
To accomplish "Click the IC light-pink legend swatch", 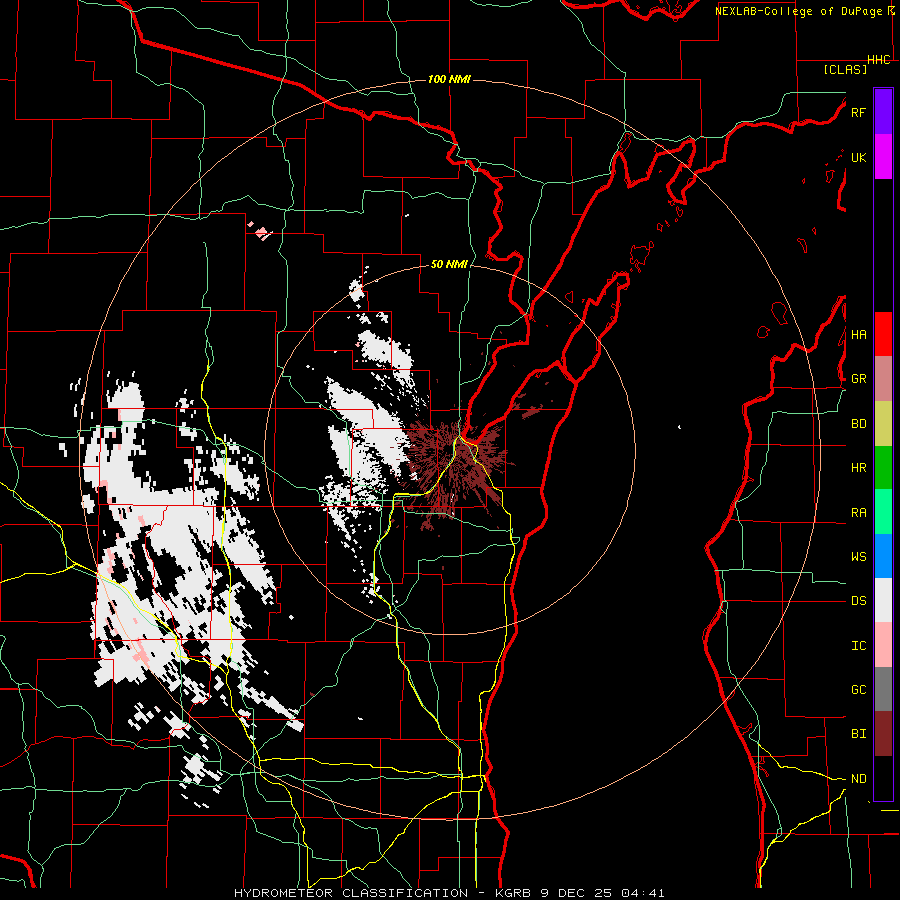I will [x=883, y=645].
